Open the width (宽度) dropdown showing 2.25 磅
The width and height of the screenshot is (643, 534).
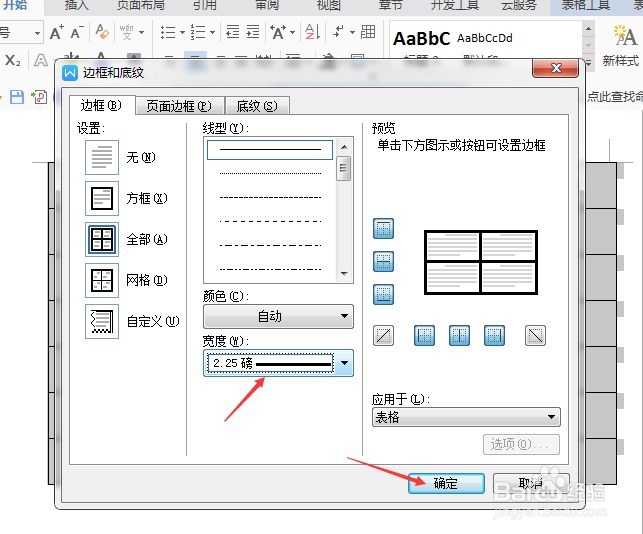(x=278, y=363)
